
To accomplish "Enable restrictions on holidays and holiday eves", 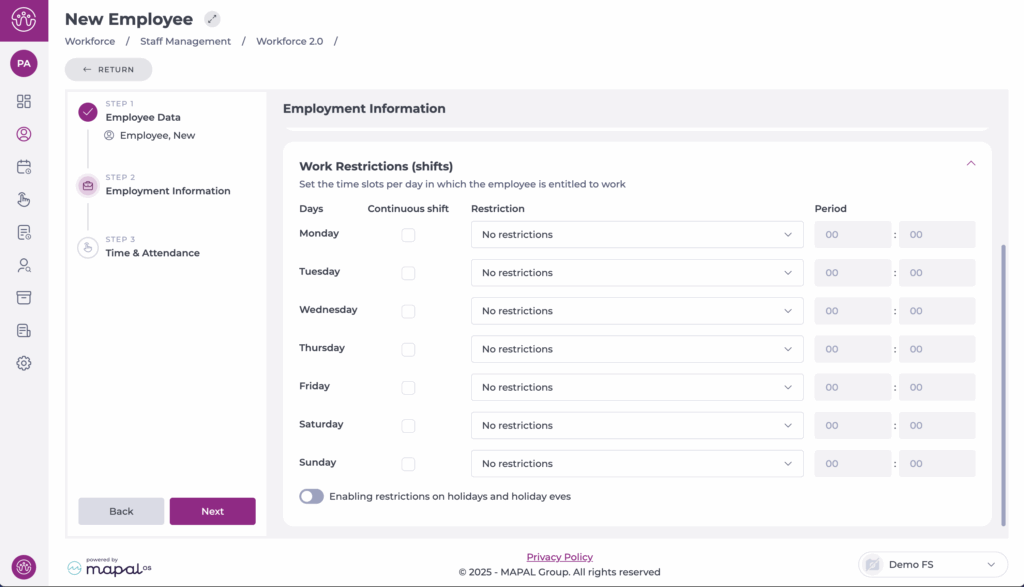I will click(311, 496).
